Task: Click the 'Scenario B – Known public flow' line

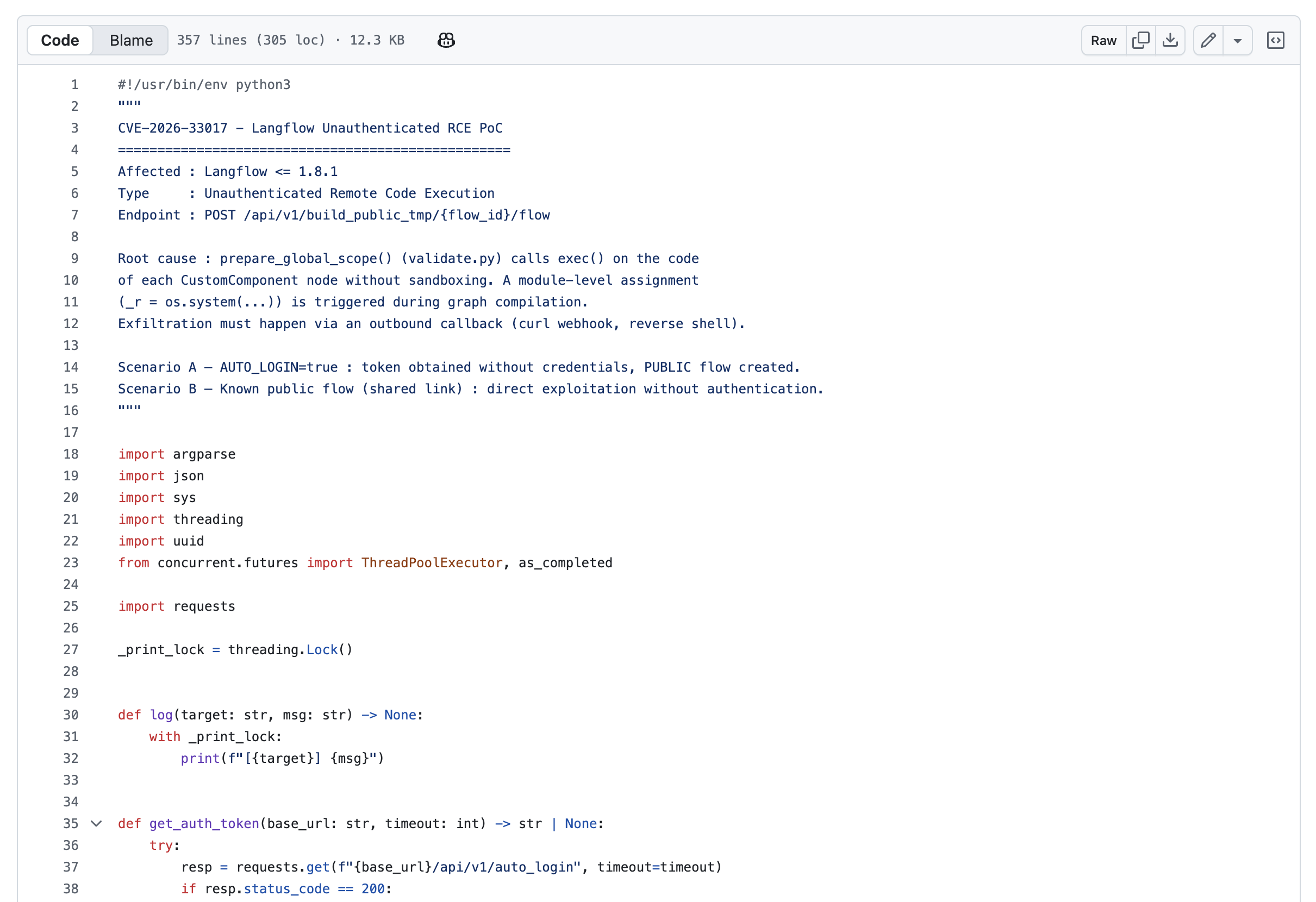Action: [x=471, y=389]
